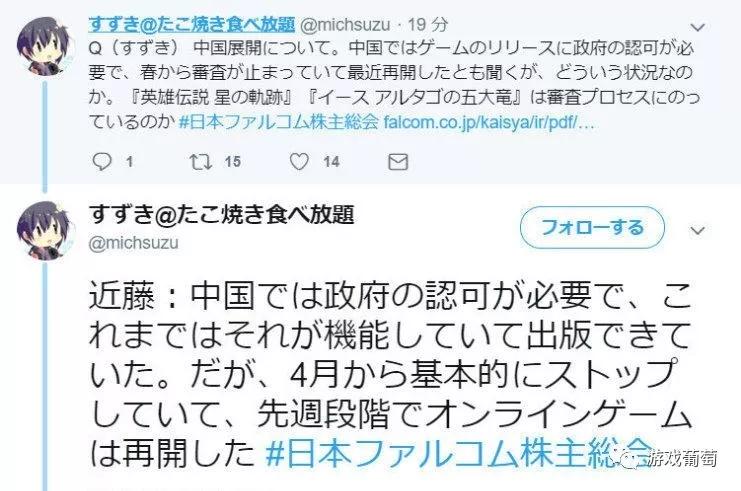Open the second tweet's avatar profile picture
The height and width of the screenshot is (491, 741).
(45, 231)
